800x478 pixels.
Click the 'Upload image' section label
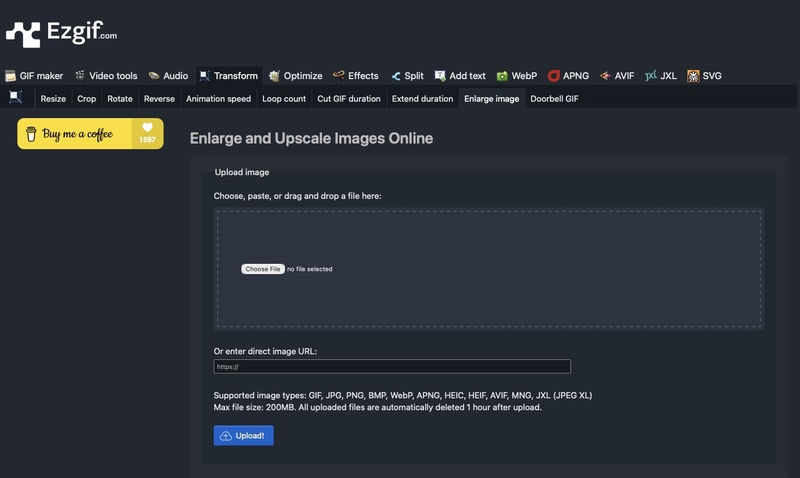[x=242, y=172]
